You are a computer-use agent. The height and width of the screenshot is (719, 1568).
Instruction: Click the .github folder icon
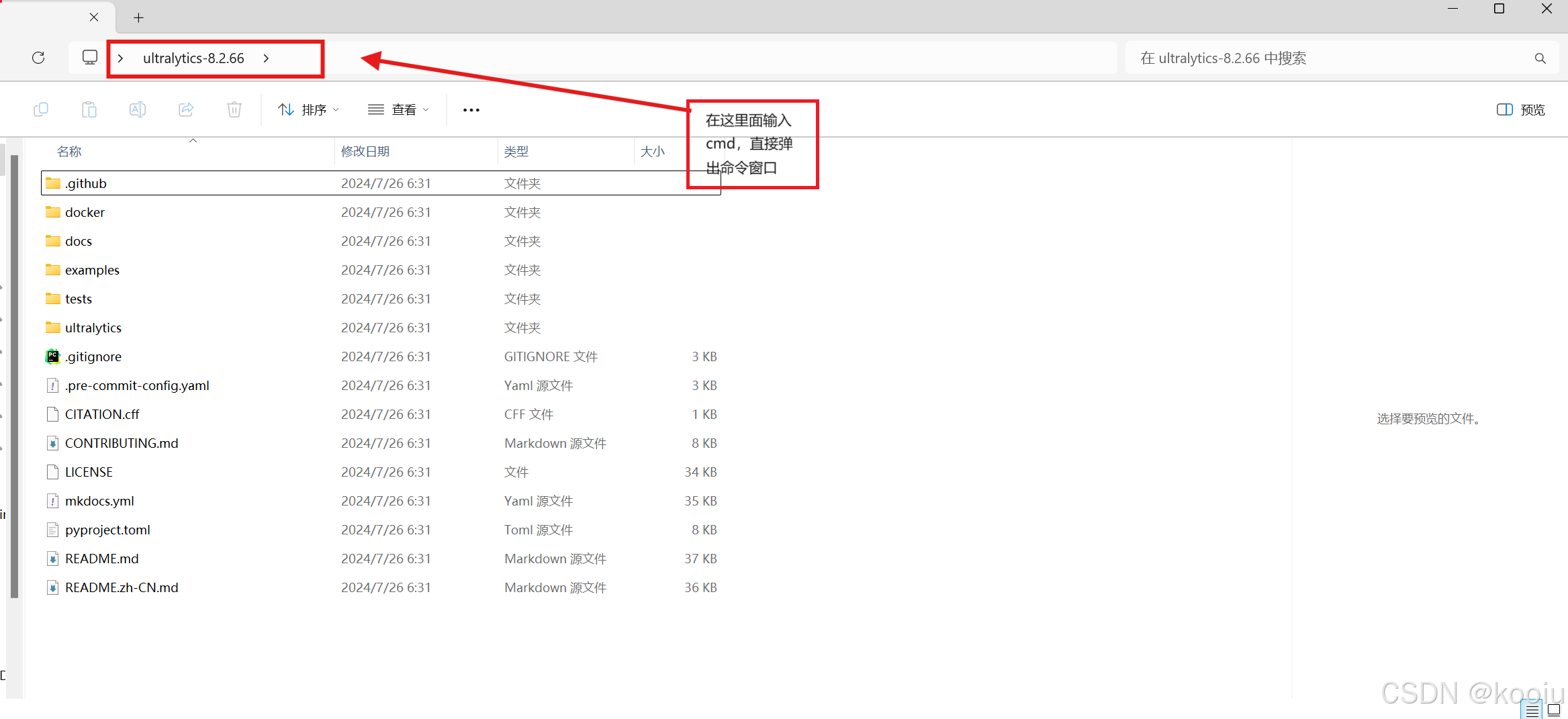(53, 183)
